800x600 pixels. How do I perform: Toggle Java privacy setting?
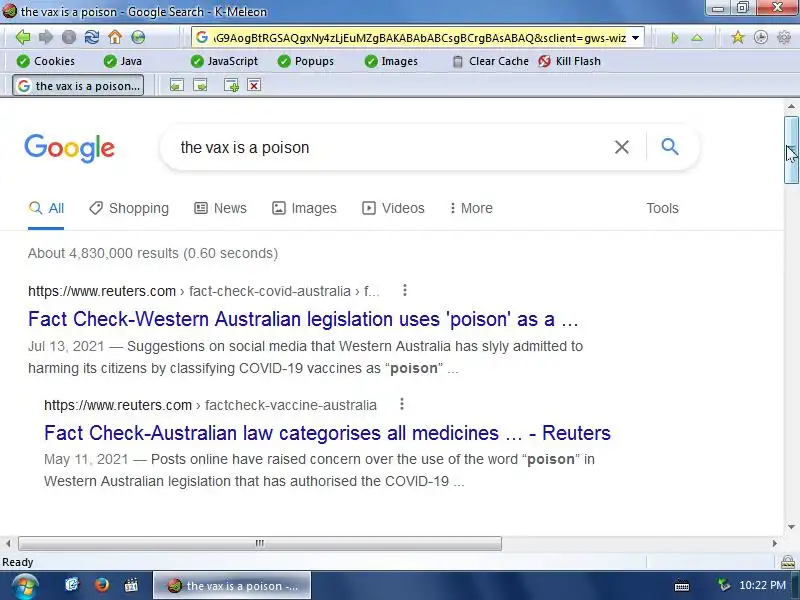pyautogui.click(x=122, y=61)
